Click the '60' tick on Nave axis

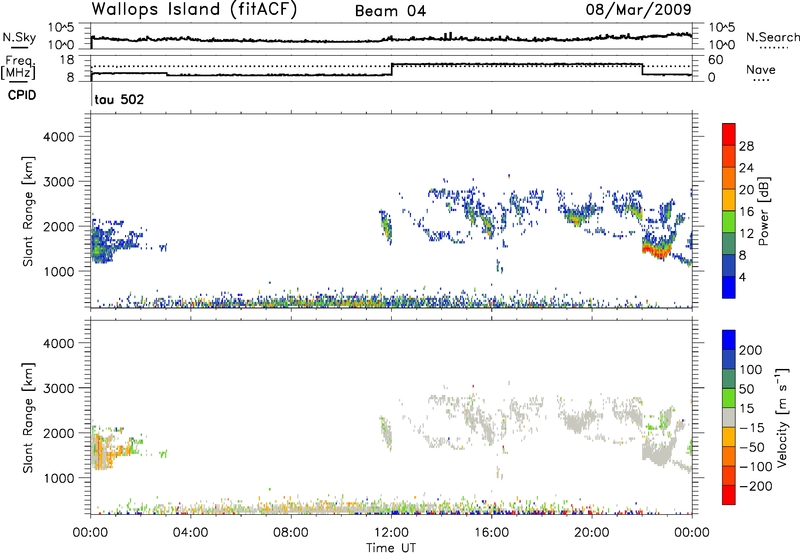coord(716,60)
